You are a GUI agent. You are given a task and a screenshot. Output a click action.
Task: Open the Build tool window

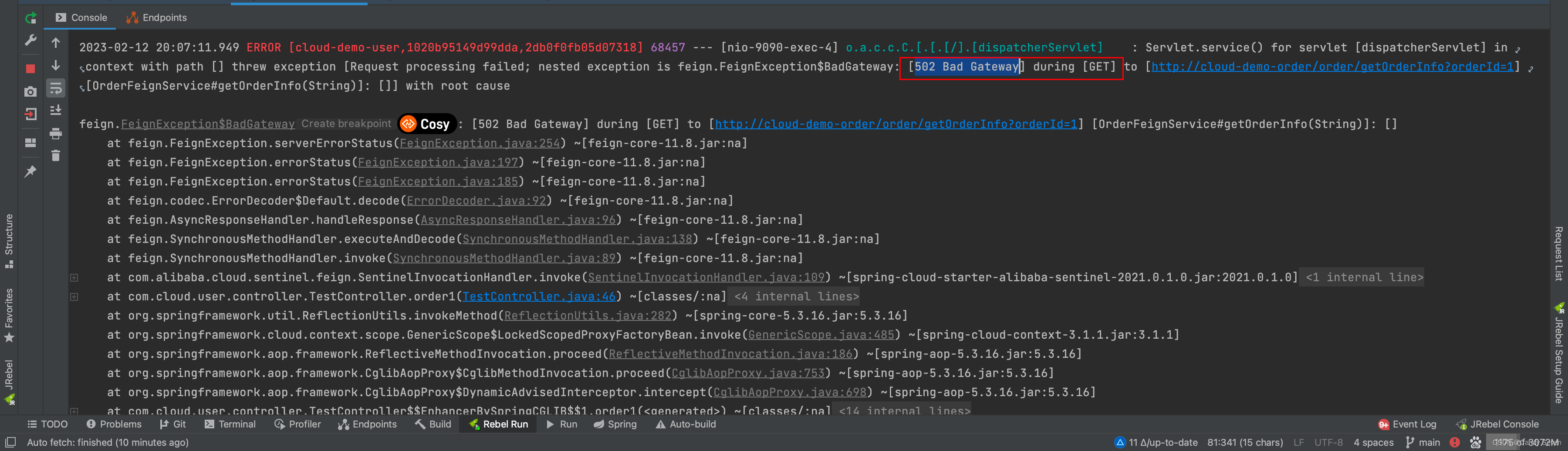tap(433, 424)
